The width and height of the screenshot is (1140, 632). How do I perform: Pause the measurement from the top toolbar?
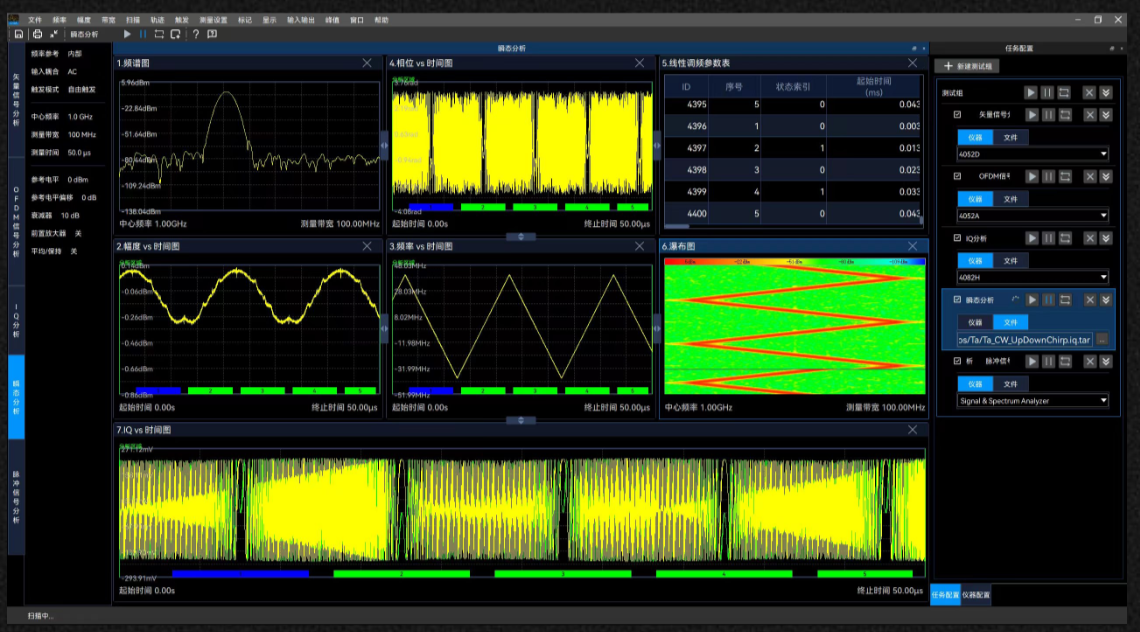point(143,34)
